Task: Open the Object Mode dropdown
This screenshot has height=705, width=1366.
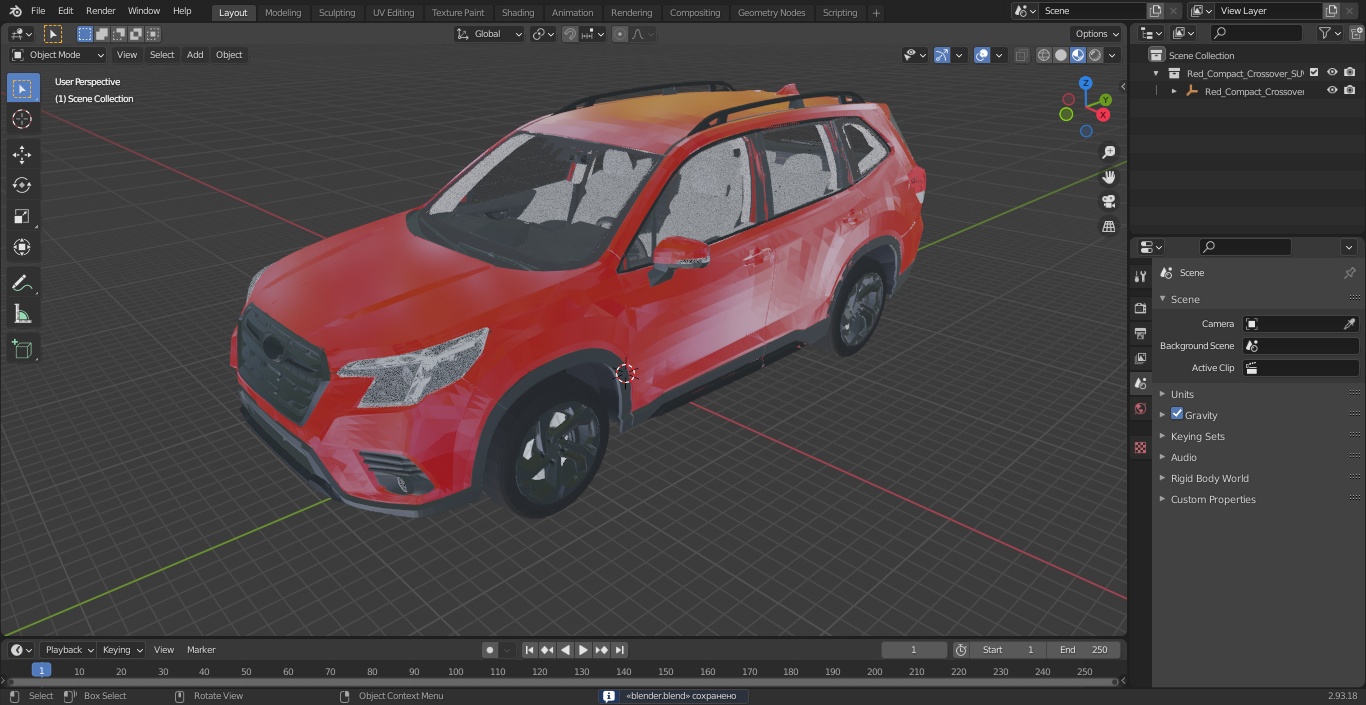Action: 58,55
